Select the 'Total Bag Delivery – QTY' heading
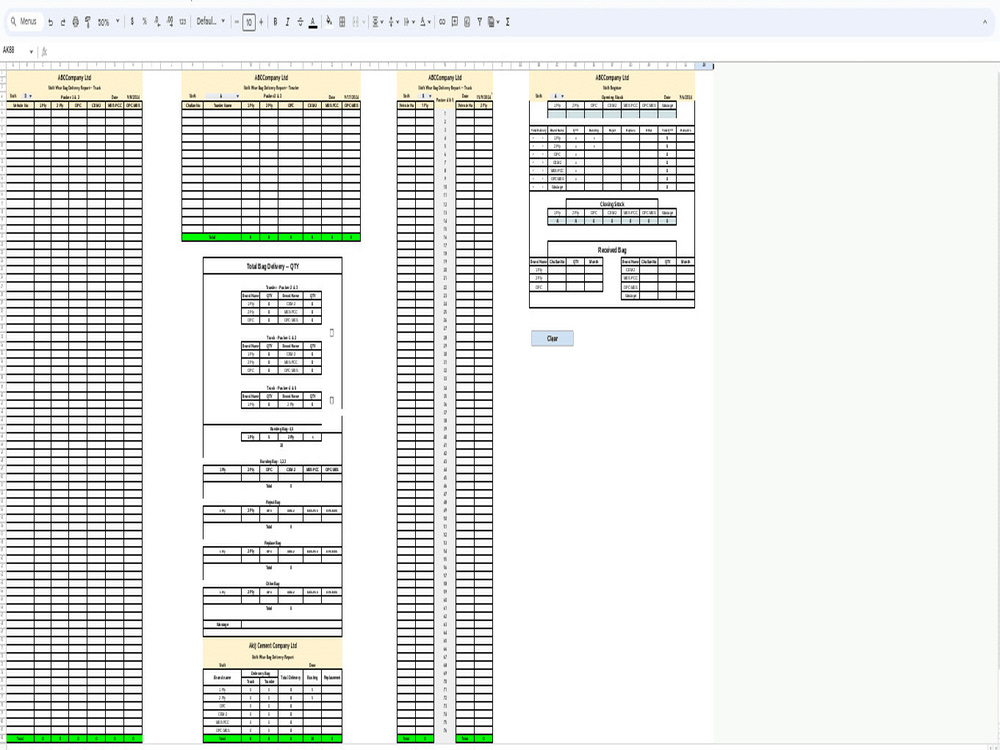1000x750 pixels. (x=272, y=267)
